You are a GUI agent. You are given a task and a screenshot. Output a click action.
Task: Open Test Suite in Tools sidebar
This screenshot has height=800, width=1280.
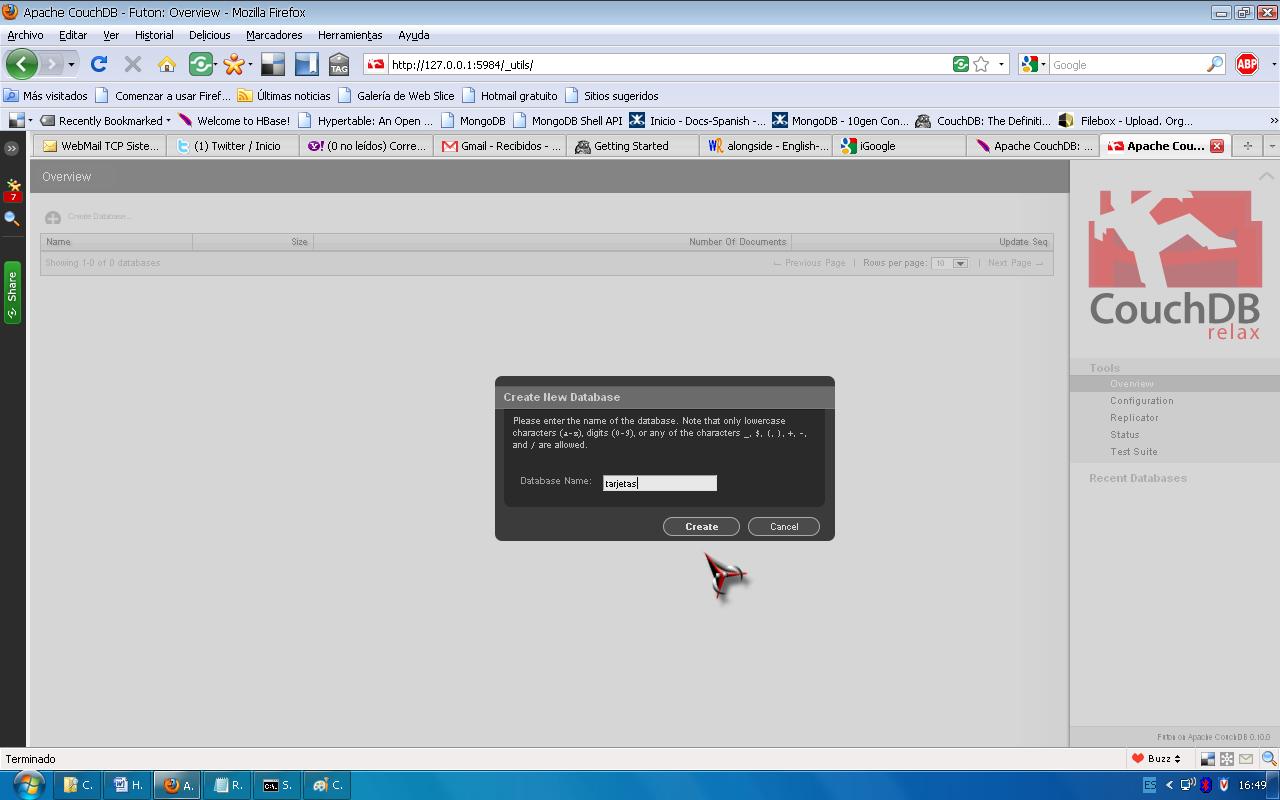pos(1133,452)
